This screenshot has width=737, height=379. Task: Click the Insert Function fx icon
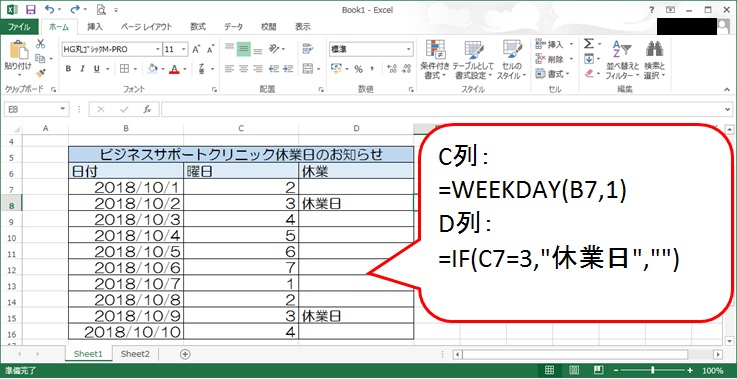tap(147, 109)
